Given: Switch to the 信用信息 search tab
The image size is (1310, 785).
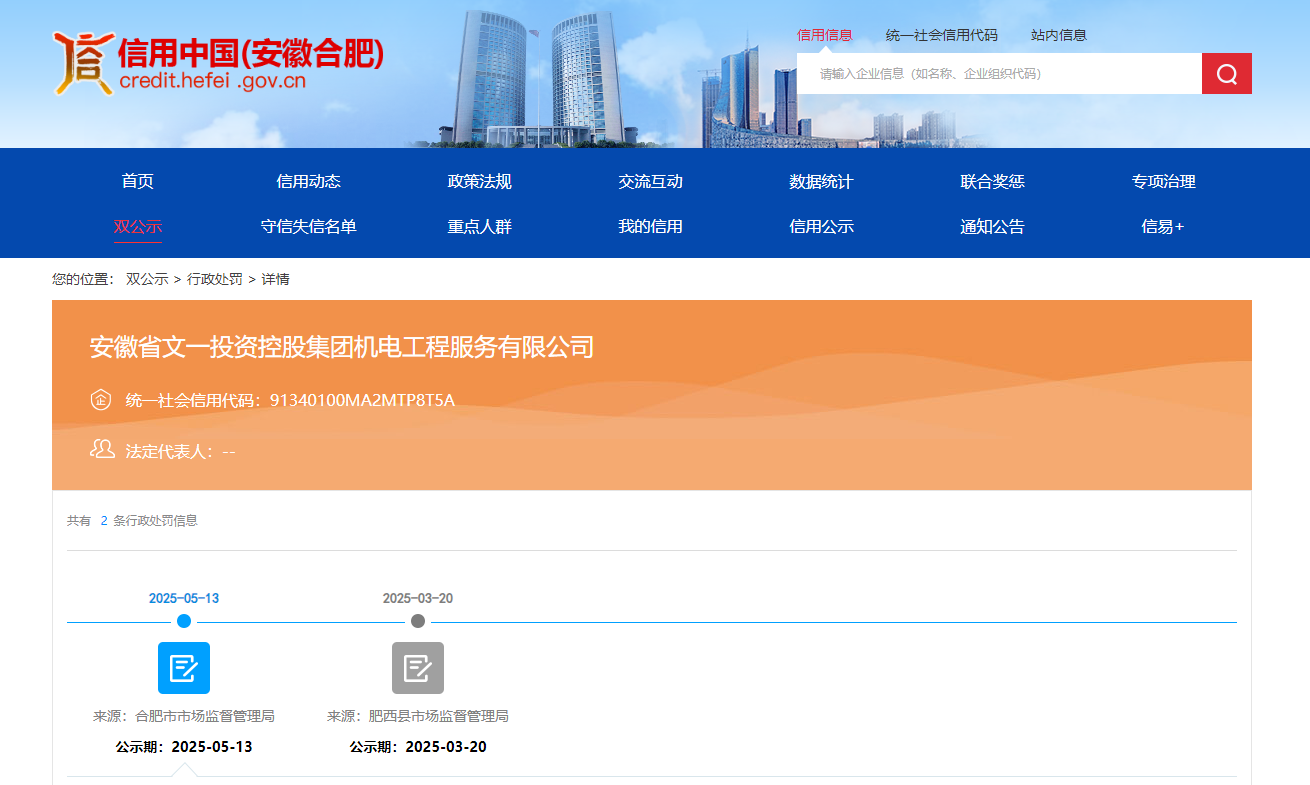Looking at the screenshot, I should pos(825,35).
